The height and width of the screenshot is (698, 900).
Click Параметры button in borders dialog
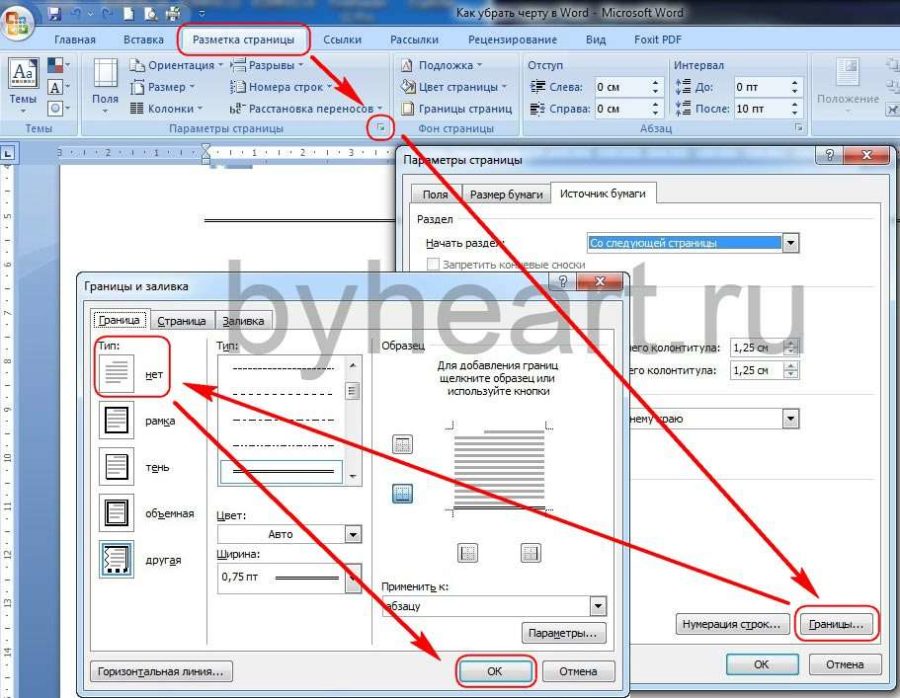563,633
